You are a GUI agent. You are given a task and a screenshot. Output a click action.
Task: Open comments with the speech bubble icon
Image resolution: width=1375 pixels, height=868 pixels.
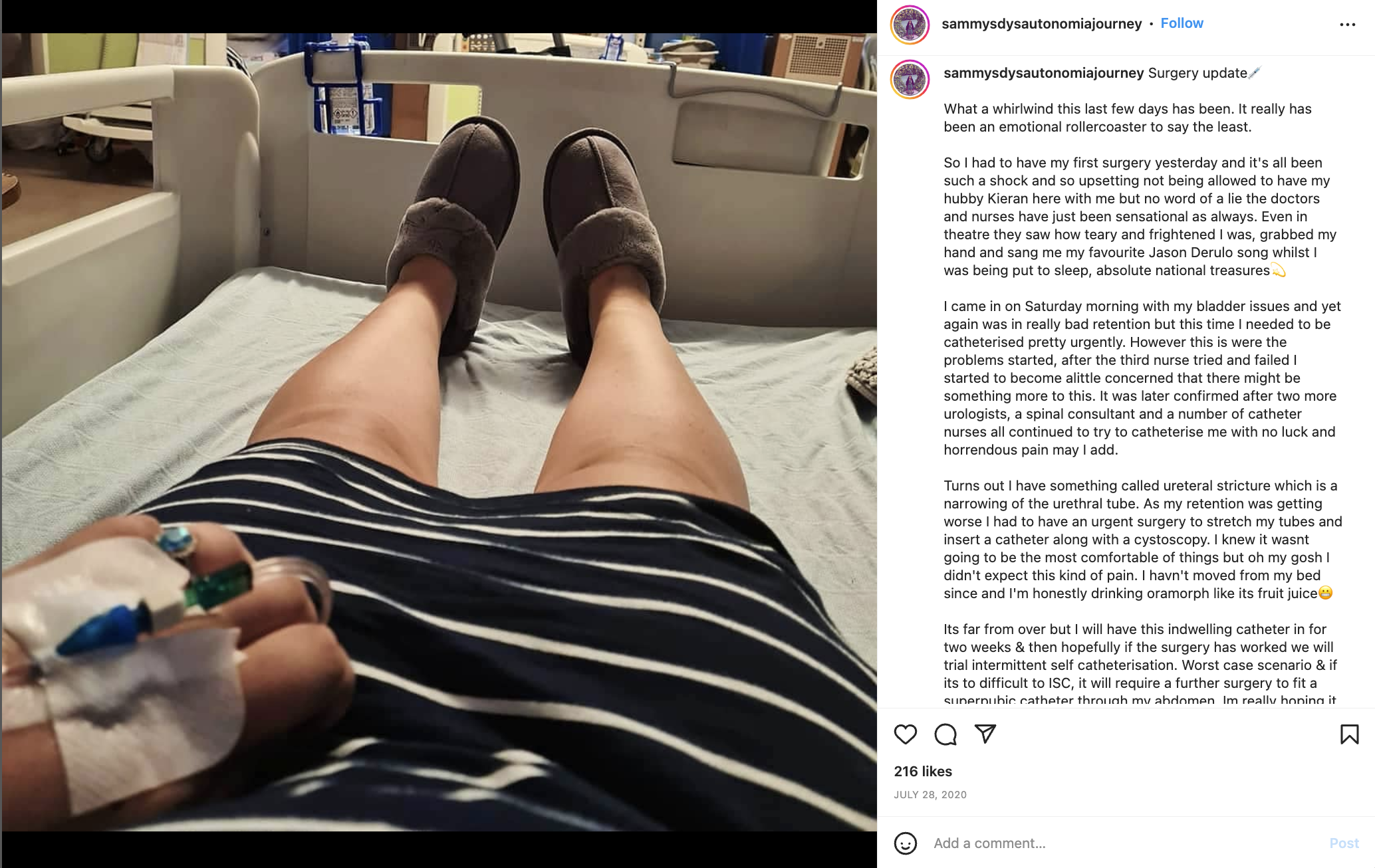[945, 734]
